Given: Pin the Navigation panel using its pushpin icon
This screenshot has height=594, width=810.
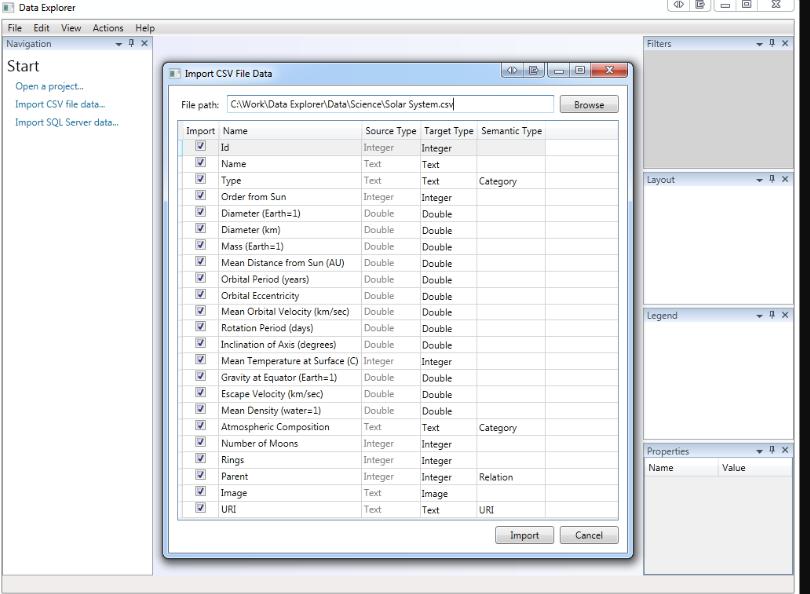Looking at the screenshot, I should coord(132,43).
